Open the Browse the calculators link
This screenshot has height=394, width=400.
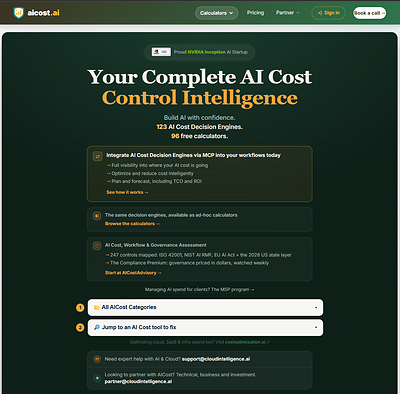tap(132, 224)
